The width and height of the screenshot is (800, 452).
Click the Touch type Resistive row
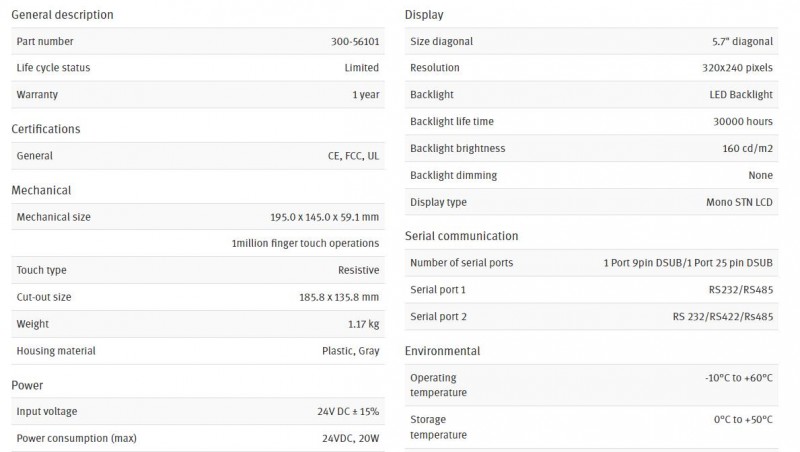pyautogui.click(x=198, y=270)
